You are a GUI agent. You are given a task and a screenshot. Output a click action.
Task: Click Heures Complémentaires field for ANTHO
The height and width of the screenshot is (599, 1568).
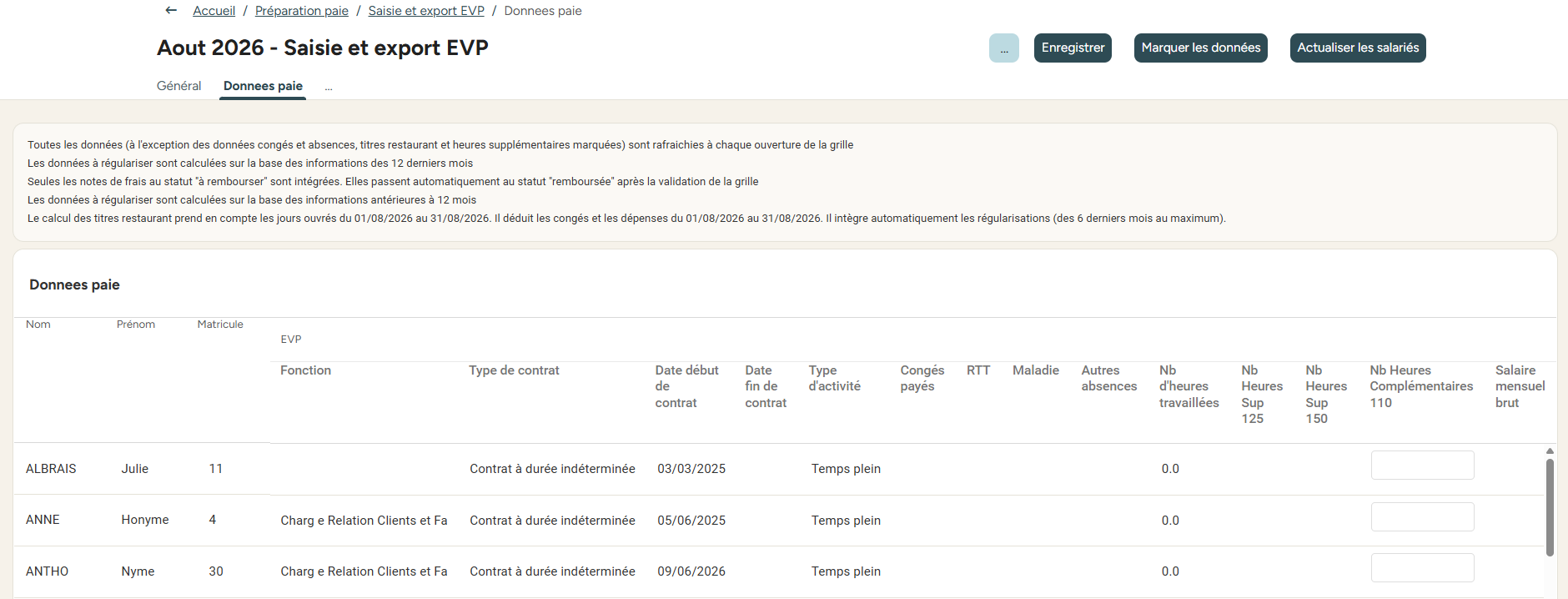[1423, 568]
